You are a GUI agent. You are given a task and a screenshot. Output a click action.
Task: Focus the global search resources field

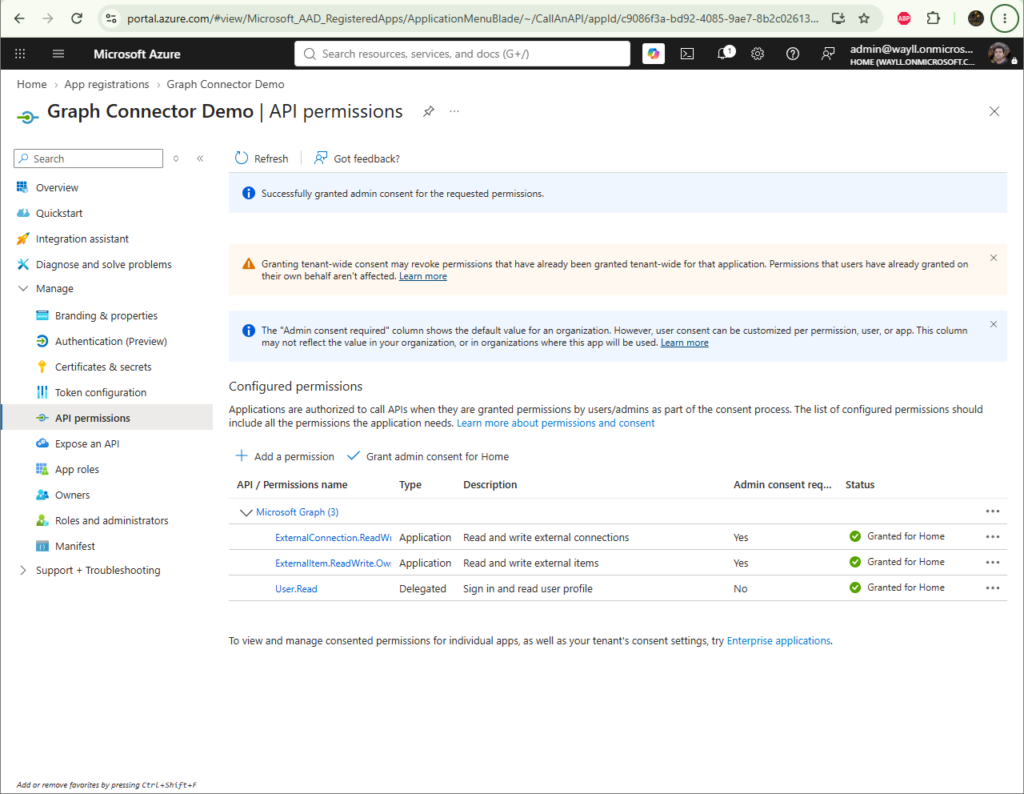click(462, 54)
